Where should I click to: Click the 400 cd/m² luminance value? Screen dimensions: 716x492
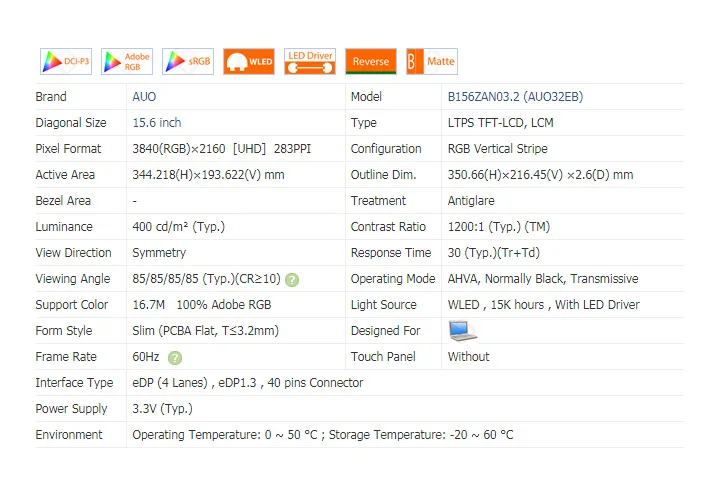pyautogui.click(x=179, y=227)
